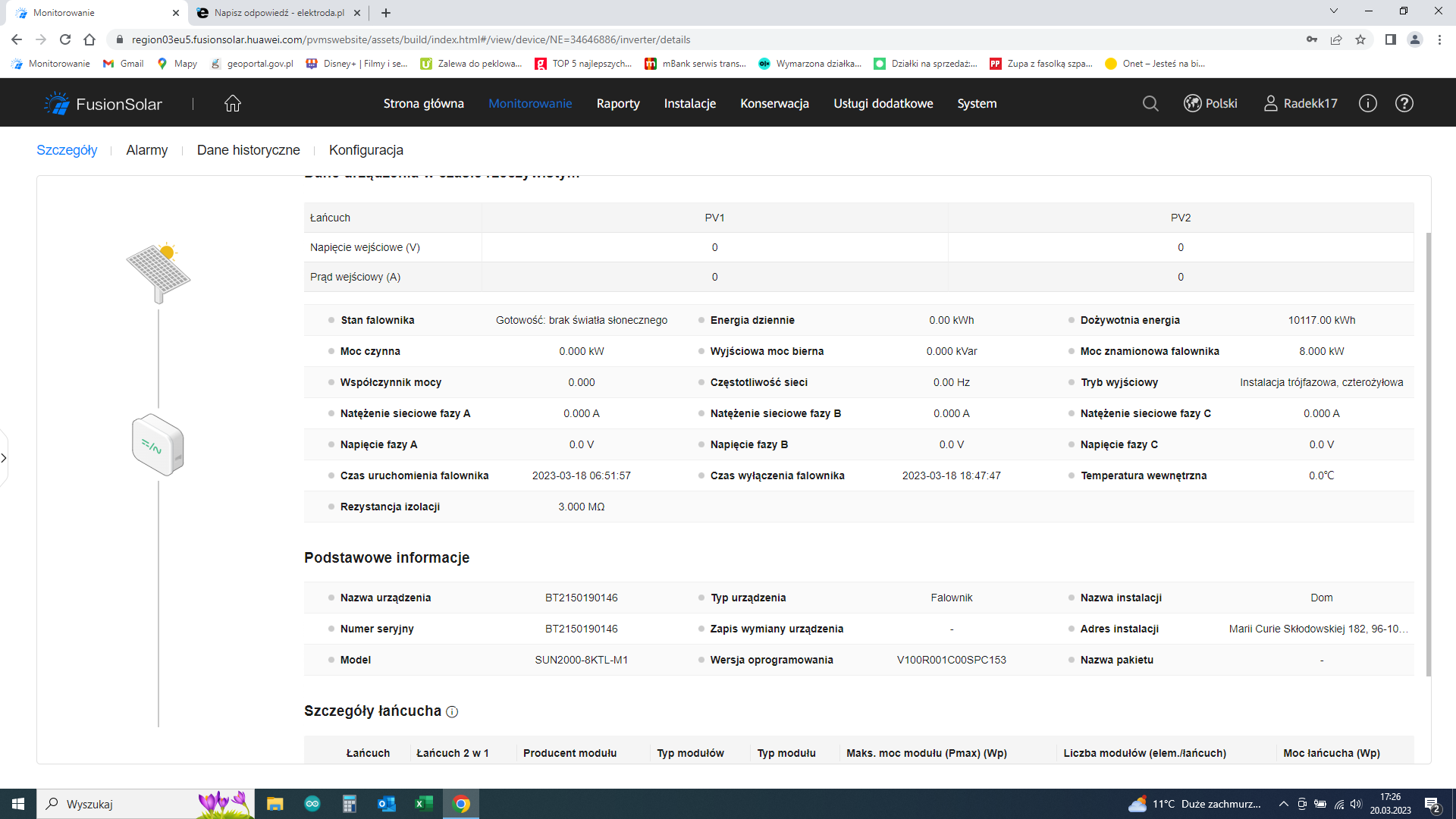Screen dimensions: 1456x819
Task: Open the search magnifier in header
Action: [1150, 103]
